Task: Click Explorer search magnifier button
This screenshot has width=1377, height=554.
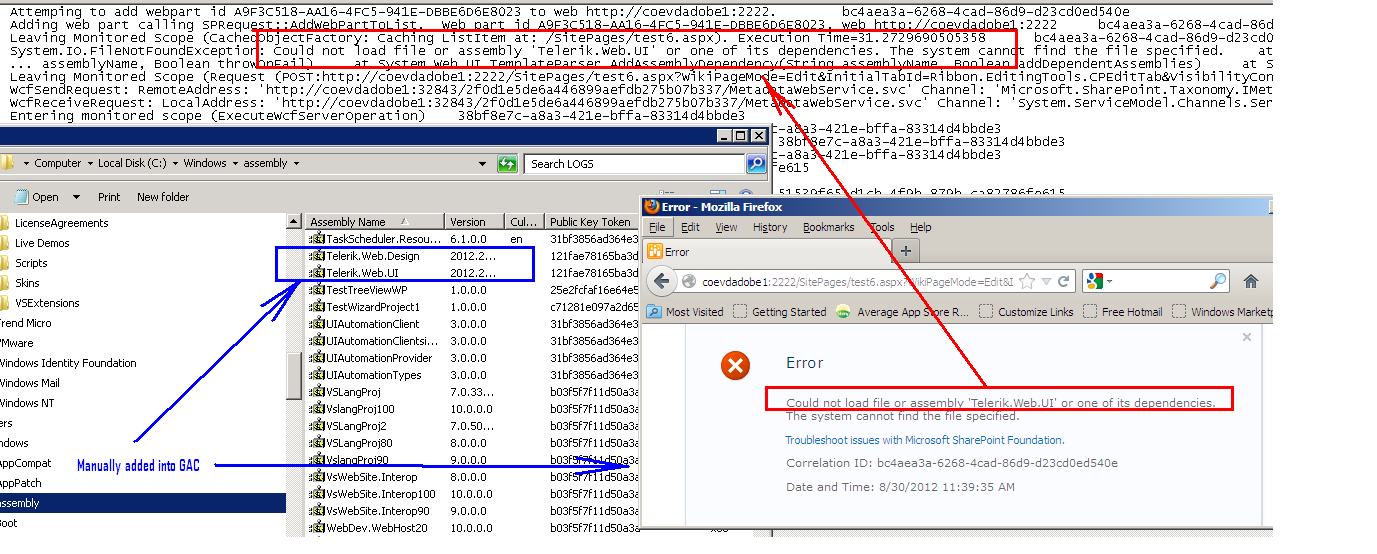Action: coord(755,163)
